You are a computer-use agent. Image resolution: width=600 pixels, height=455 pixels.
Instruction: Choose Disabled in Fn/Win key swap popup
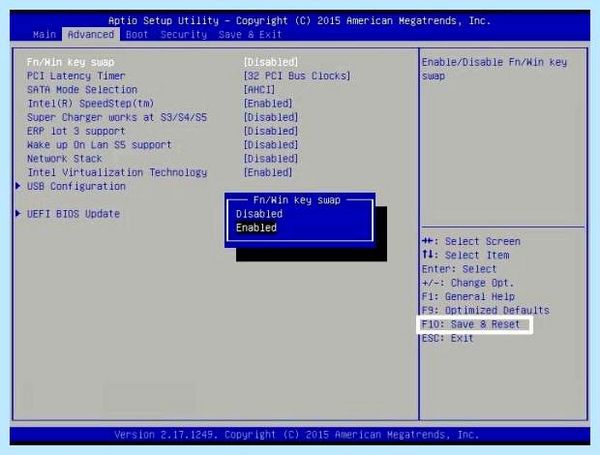point(259,214)
